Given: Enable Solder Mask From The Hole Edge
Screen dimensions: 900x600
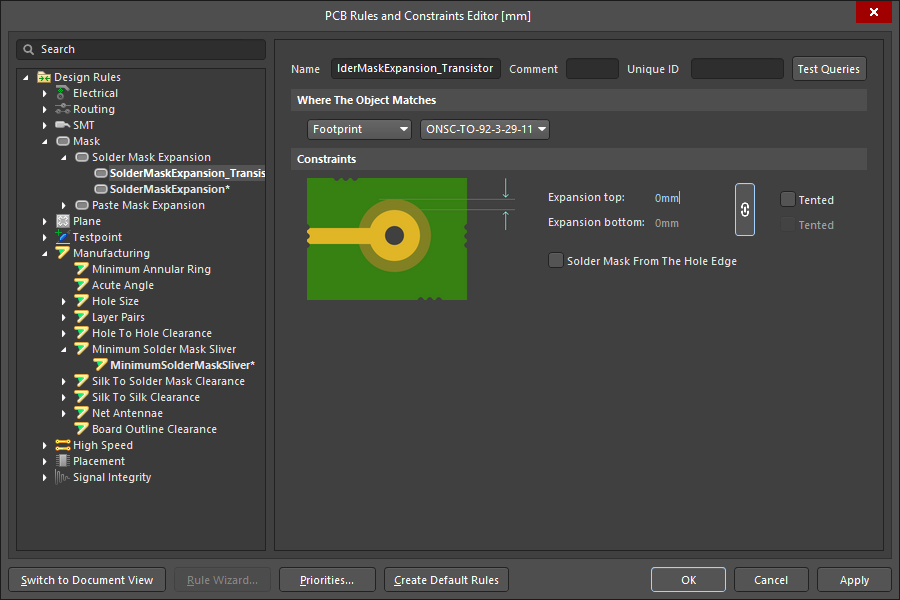Looking at the screenshot, I should 556,261.
